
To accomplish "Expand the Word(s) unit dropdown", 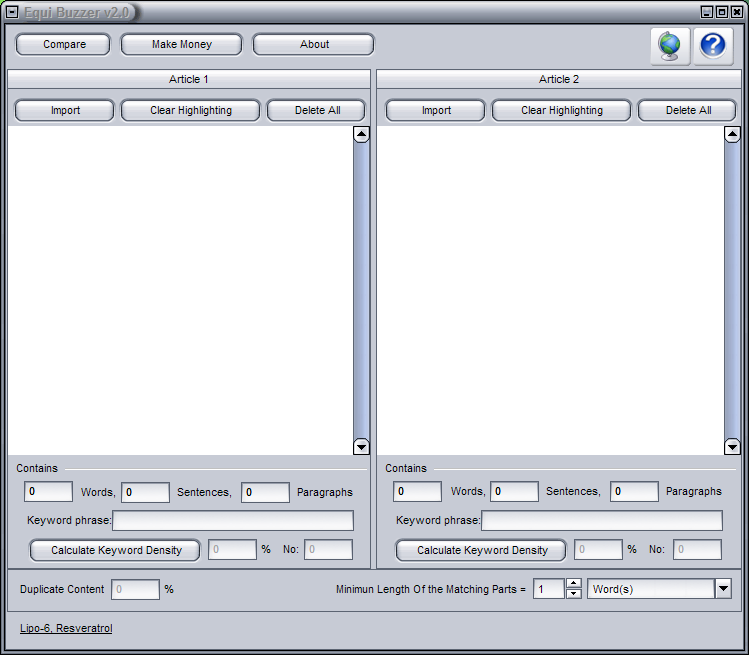I will [x=723, y=589].
